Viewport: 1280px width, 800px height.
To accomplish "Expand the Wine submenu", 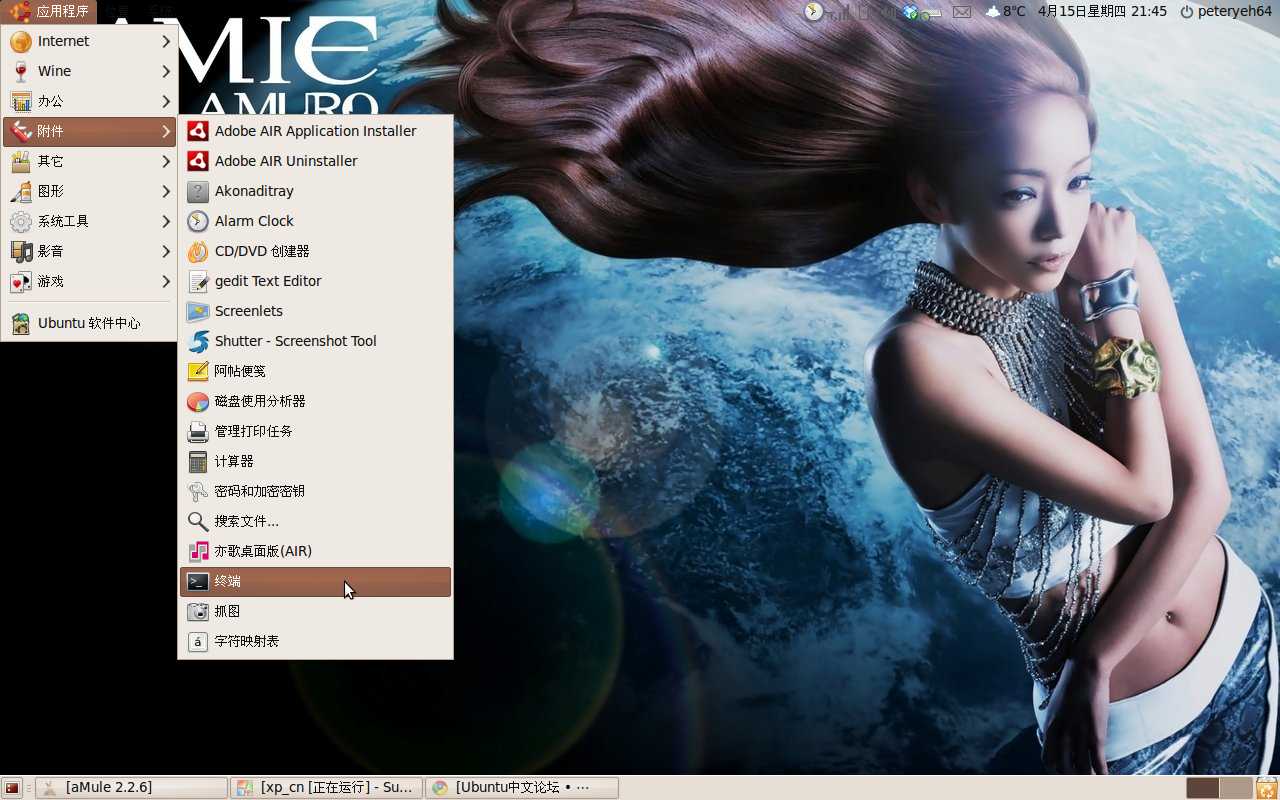I will coord(89,71).
